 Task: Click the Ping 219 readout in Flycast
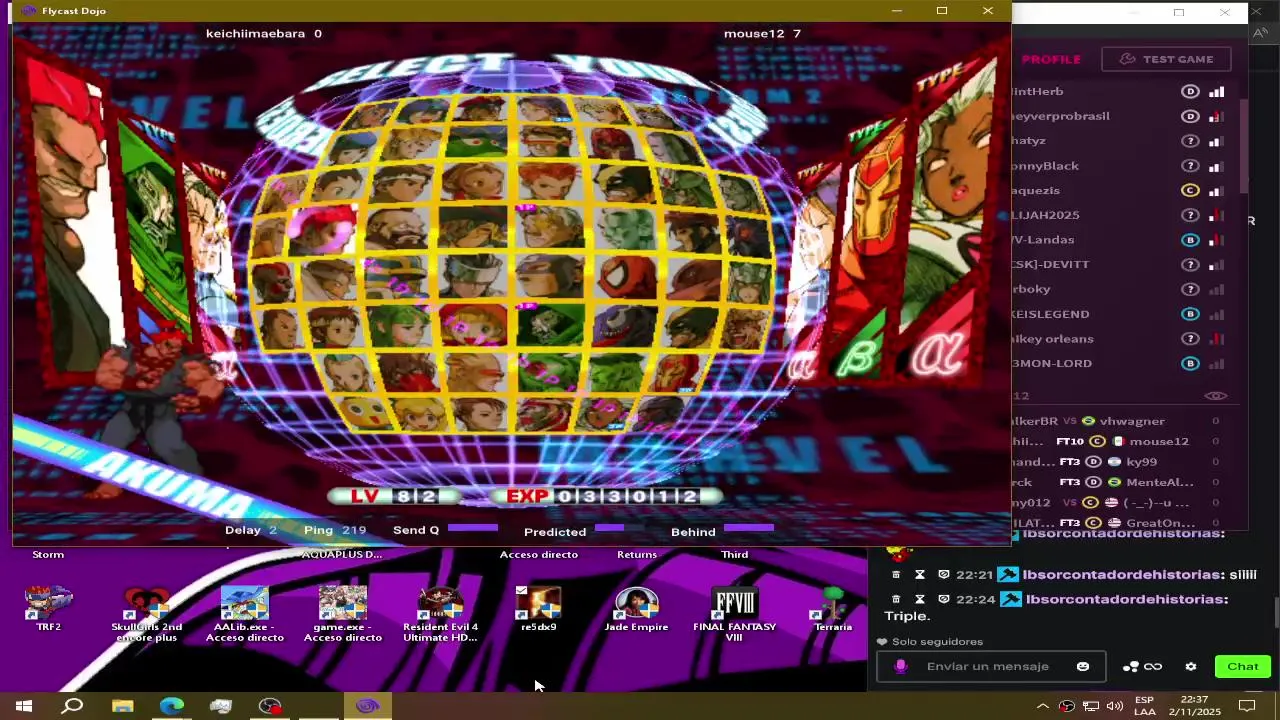point(335,530)
